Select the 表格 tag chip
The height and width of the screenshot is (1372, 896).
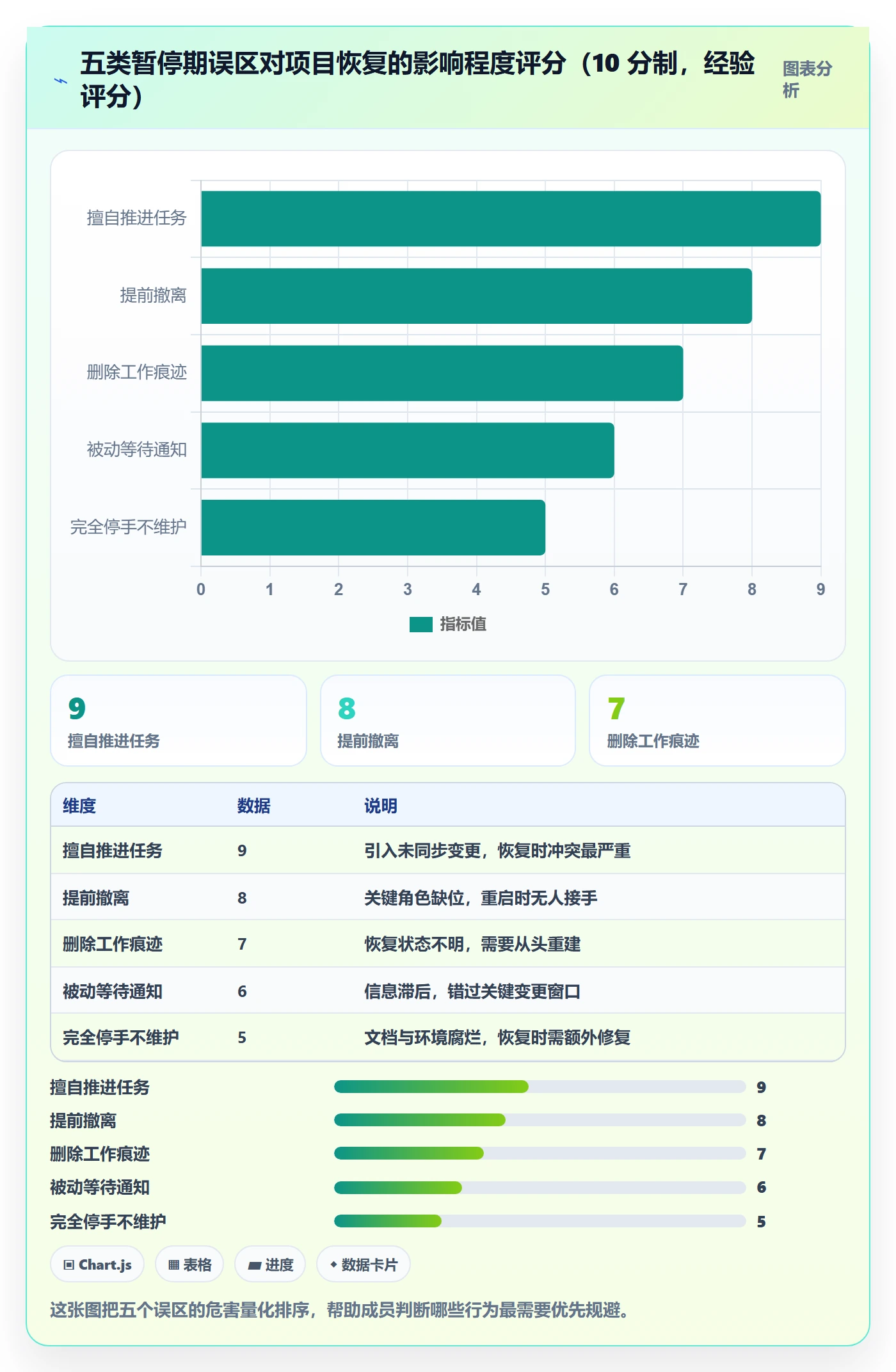[189, 1264]
